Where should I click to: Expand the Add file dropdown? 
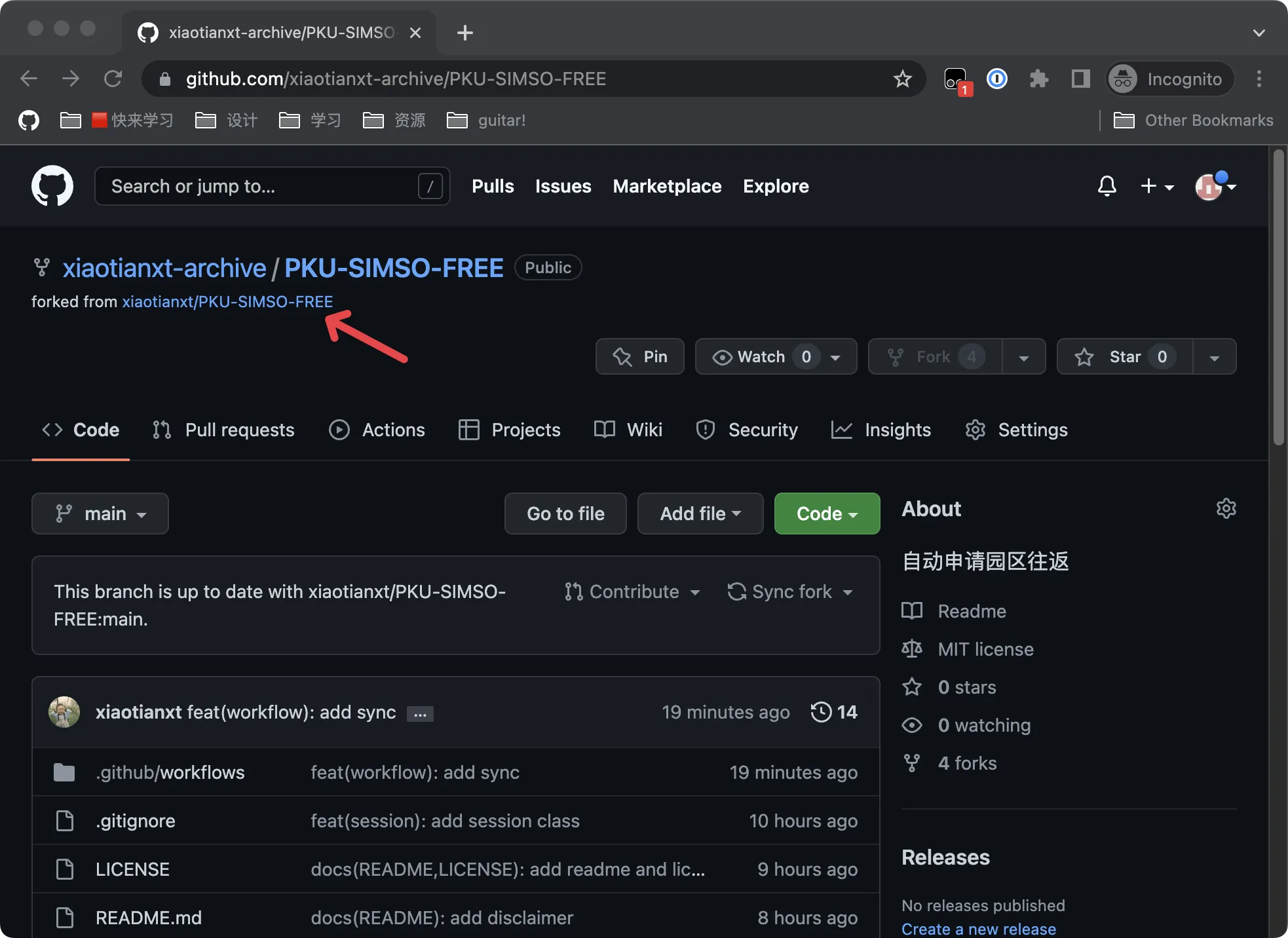700,514
